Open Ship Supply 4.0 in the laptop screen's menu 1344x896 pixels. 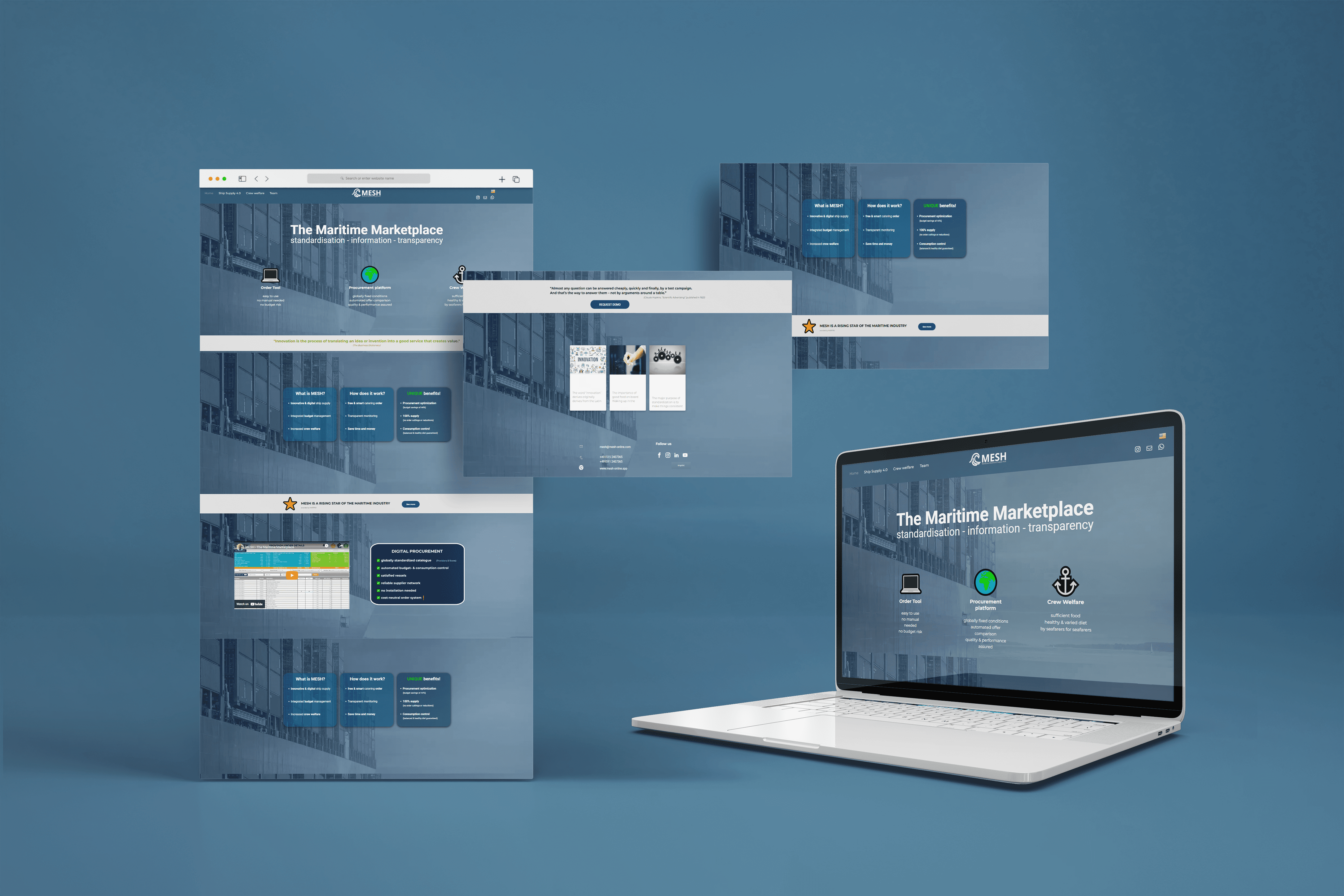coord(875,471)
